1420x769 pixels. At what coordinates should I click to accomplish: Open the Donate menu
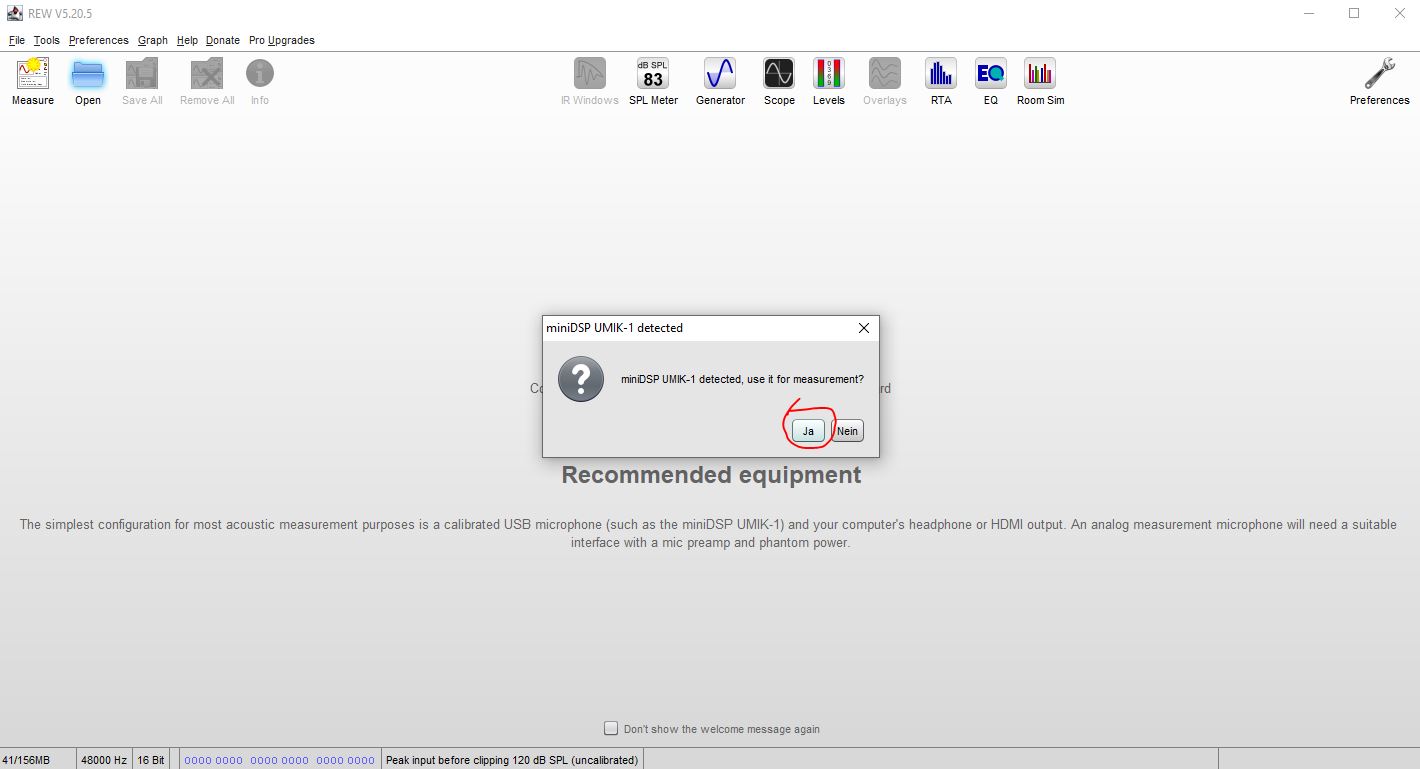[223, 40]
